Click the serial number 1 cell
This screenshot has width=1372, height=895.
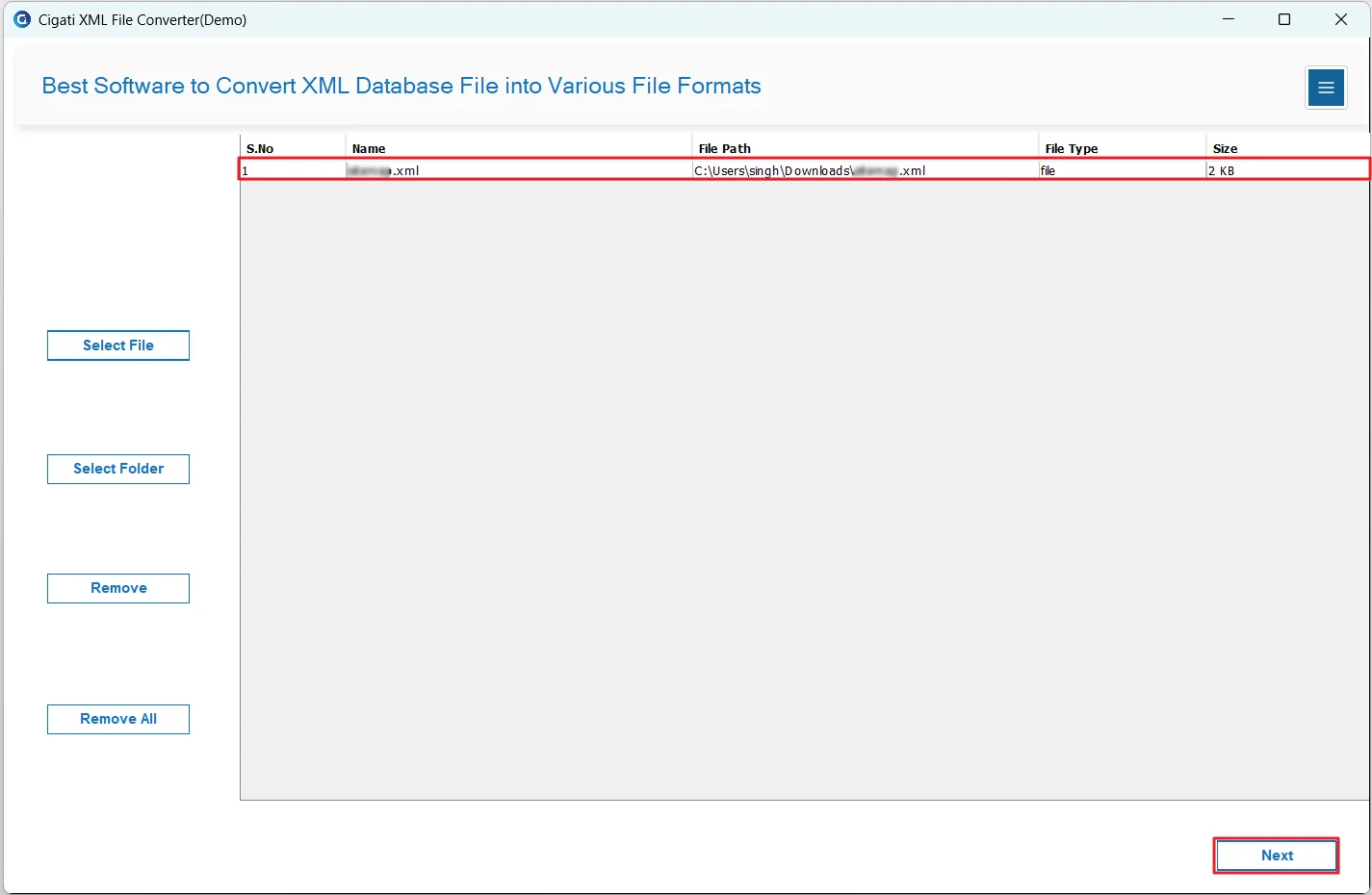pos(293,170)
